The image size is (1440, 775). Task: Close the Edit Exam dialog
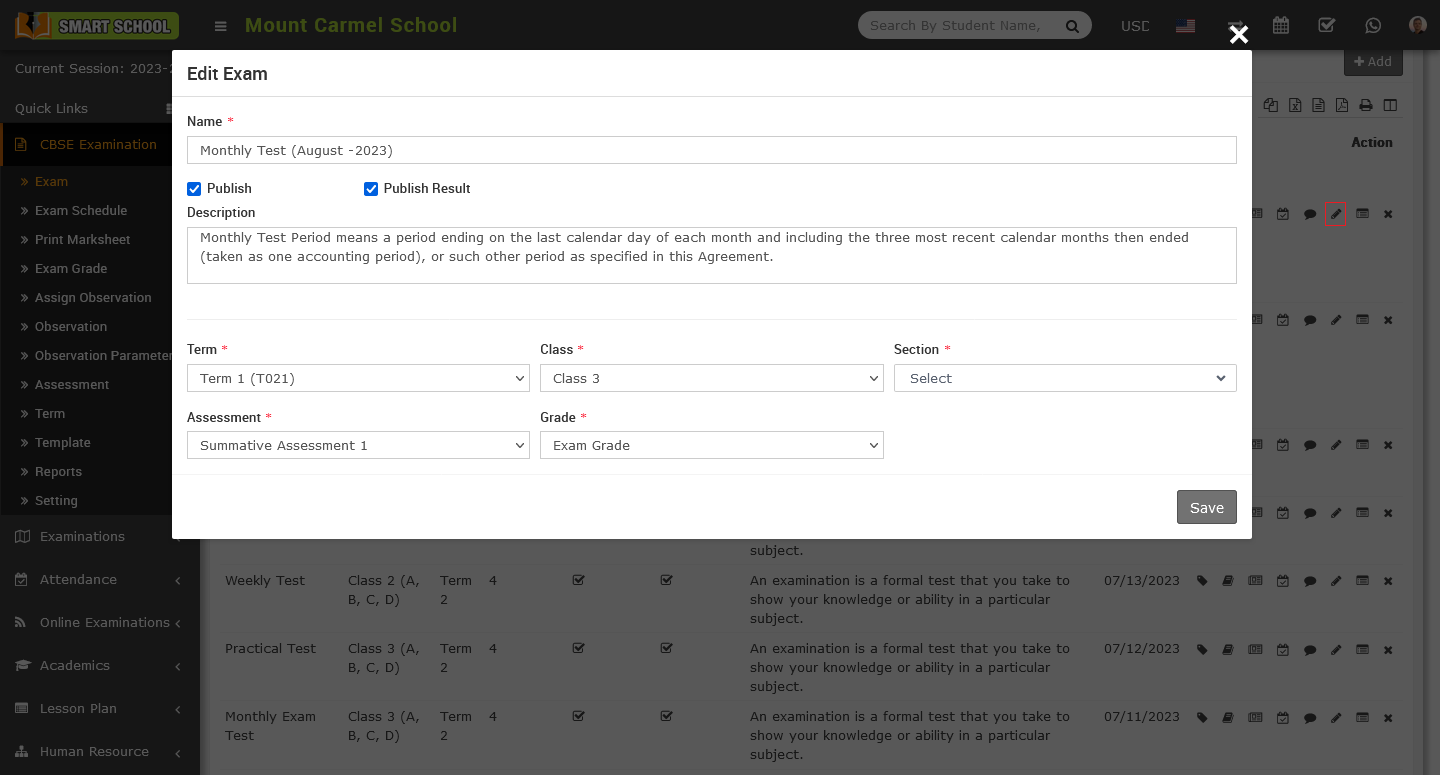pyautogui.click(x=1239, y=35)
